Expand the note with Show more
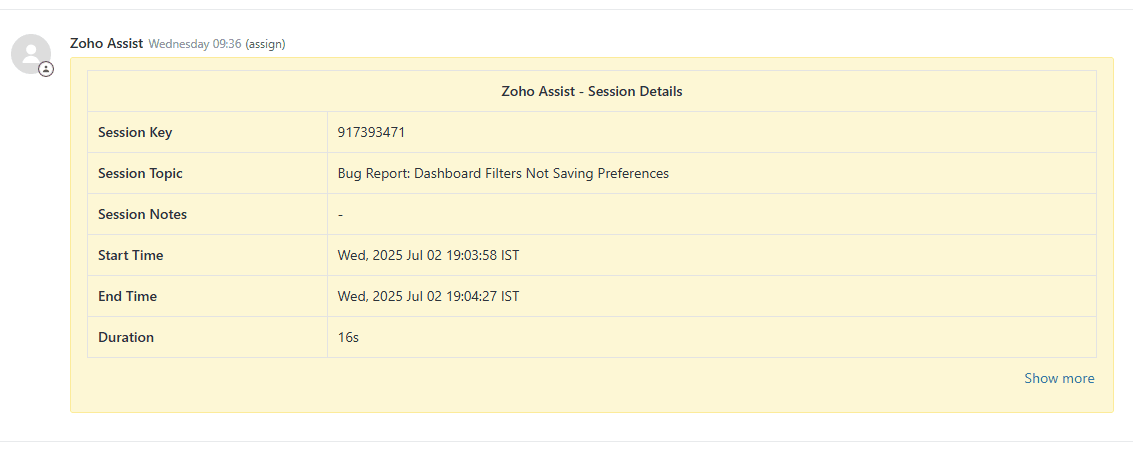The image size is (1133, 451). (x=1058, y=379)
